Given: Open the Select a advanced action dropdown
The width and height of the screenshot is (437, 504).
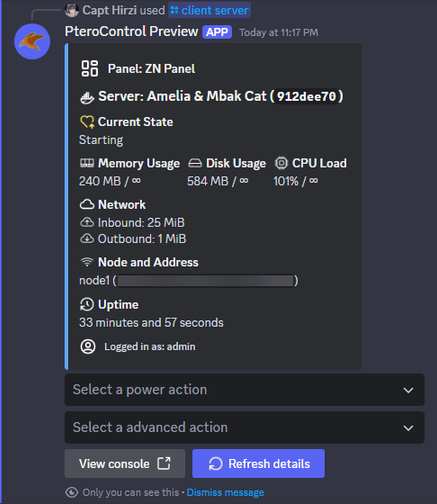Looking at the screenshot, I should [x=244, y=428].
